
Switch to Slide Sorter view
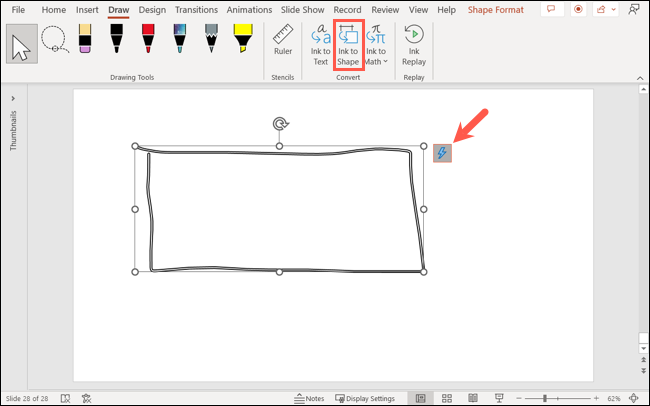coord(447,399)
